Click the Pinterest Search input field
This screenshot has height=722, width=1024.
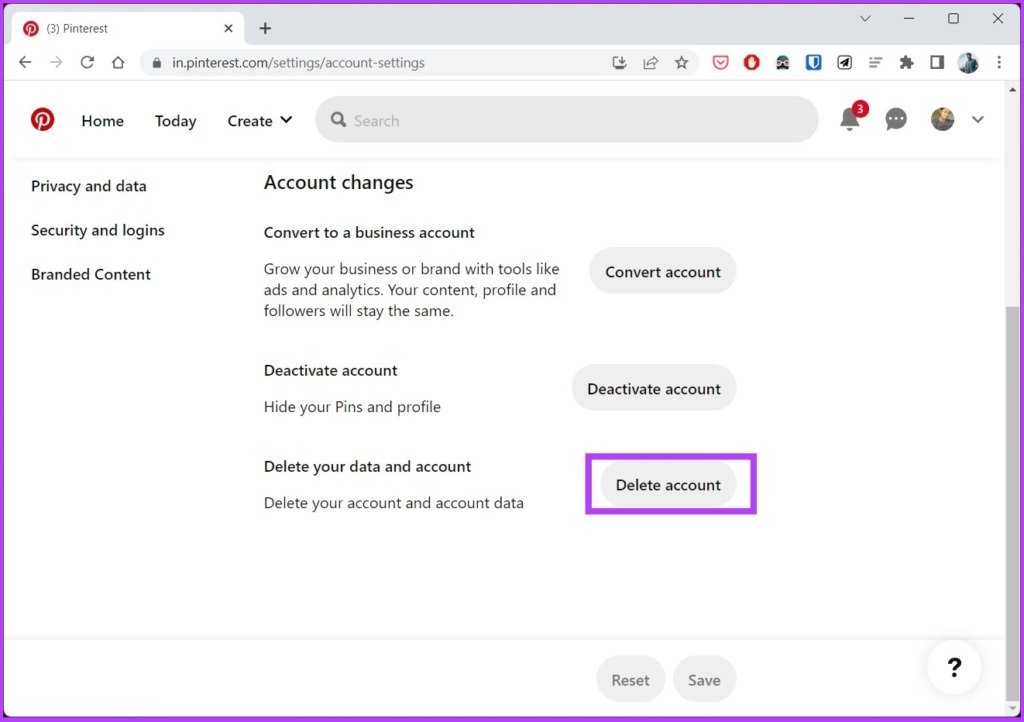[567, 119]
